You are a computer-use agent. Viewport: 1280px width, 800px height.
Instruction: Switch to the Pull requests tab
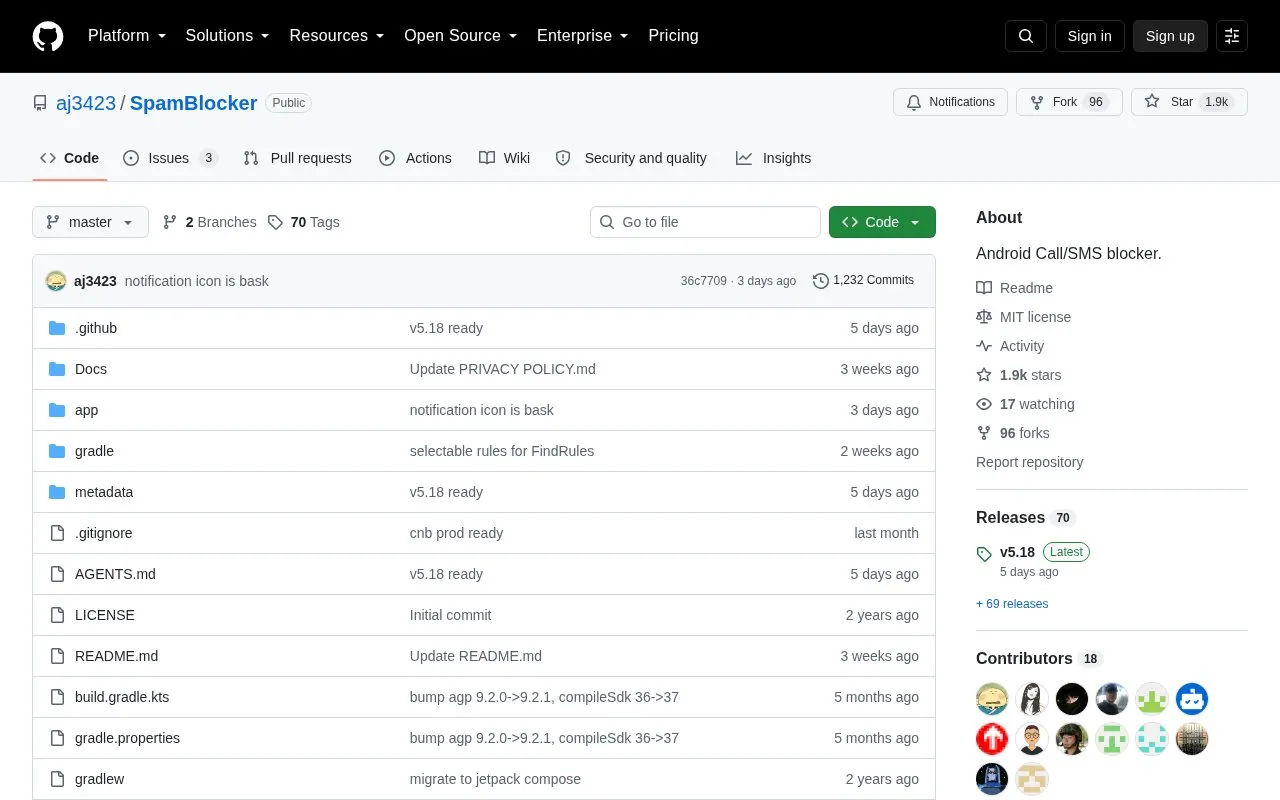[x=298, y=158]
